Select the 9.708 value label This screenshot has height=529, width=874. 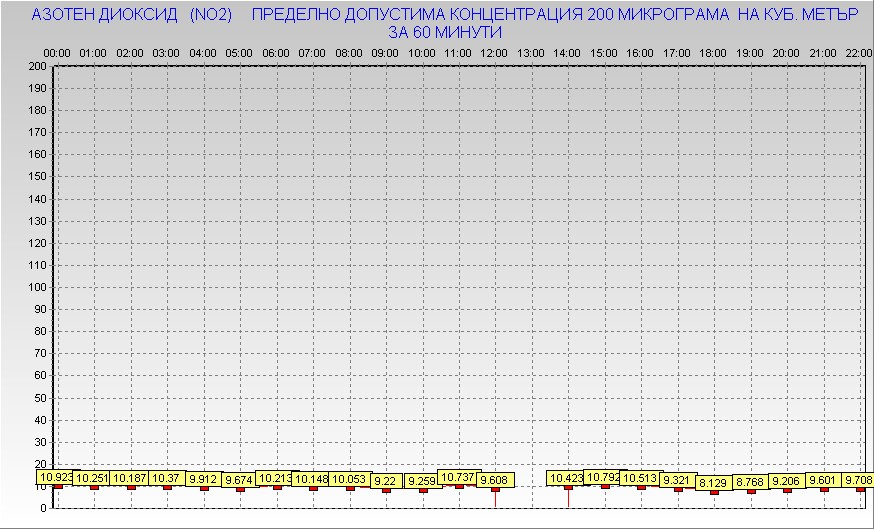855,480
